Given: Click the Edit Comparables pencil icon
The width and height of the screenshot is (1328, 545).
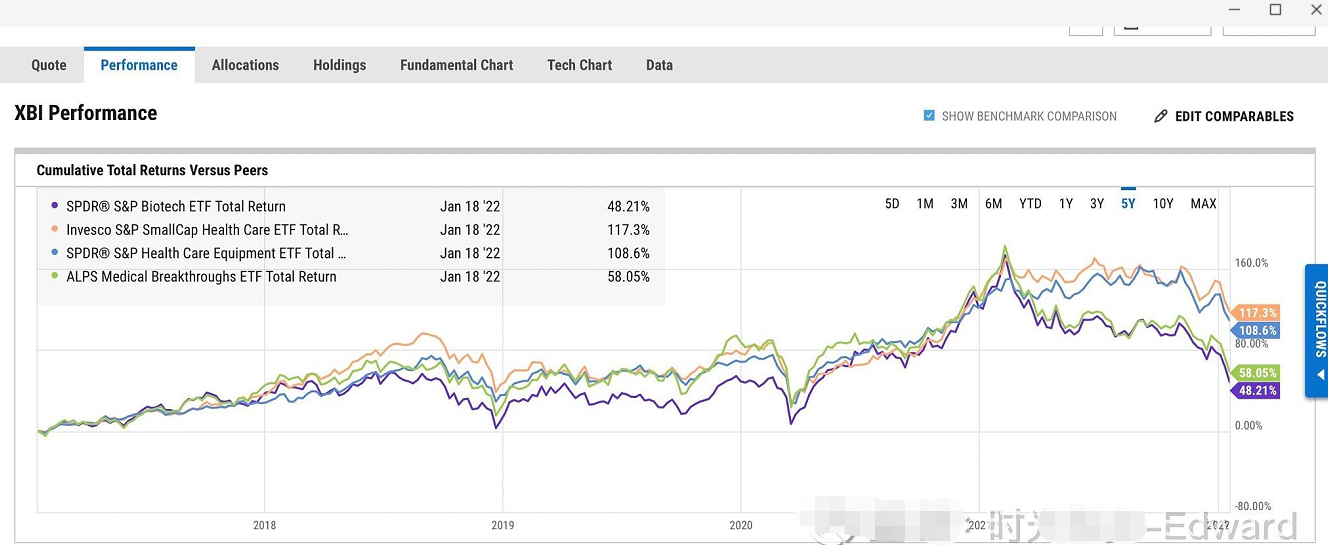Looking at the screenshot, I should pos(1161,117).
